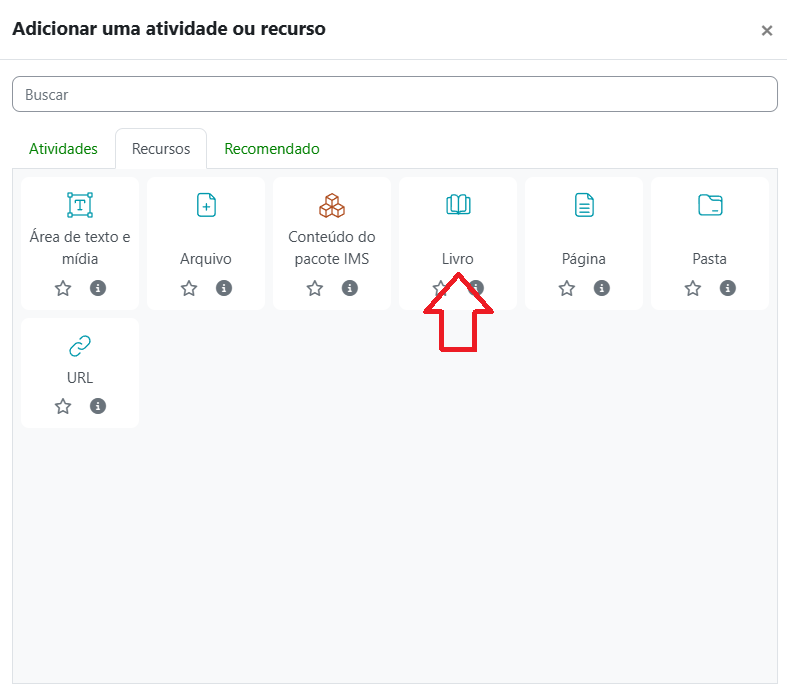Mark Arquivo as favorite with star
Image resolution: width=787 pixels, height=698 pixels.
pyautogui.click(x=189, y=288)
